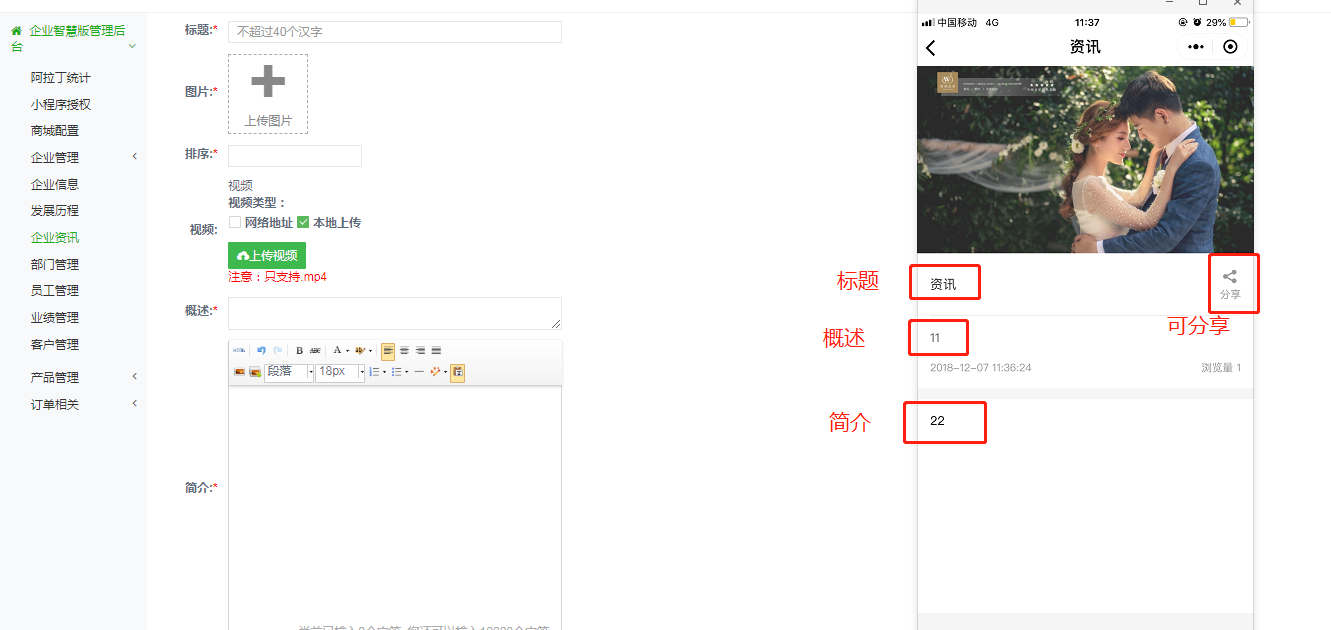This screenshot has width=1331, height=630.
Task: Open the font color picker dropdown
Action: [347, 350]
